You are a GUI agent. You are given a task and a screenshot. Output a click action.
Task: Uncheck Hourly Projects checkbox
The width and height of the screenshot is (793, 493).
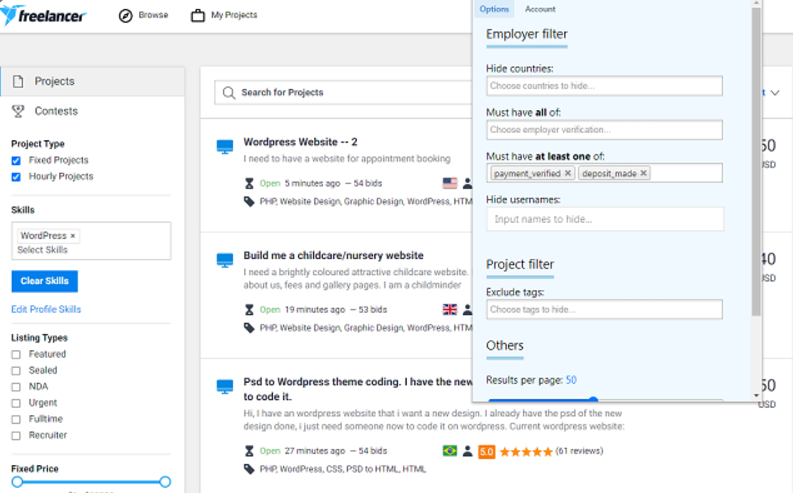[16, 177]
